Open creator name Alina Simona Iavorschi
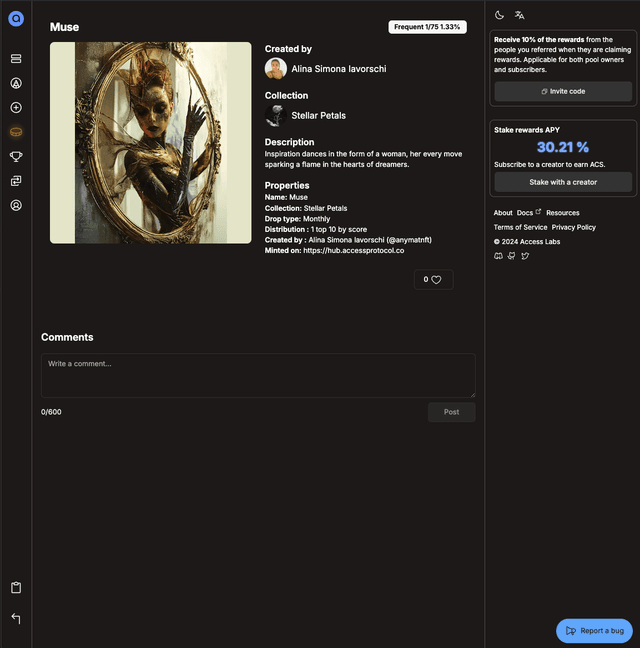Viewport: 640px width, 648px height. coord(339,69)
